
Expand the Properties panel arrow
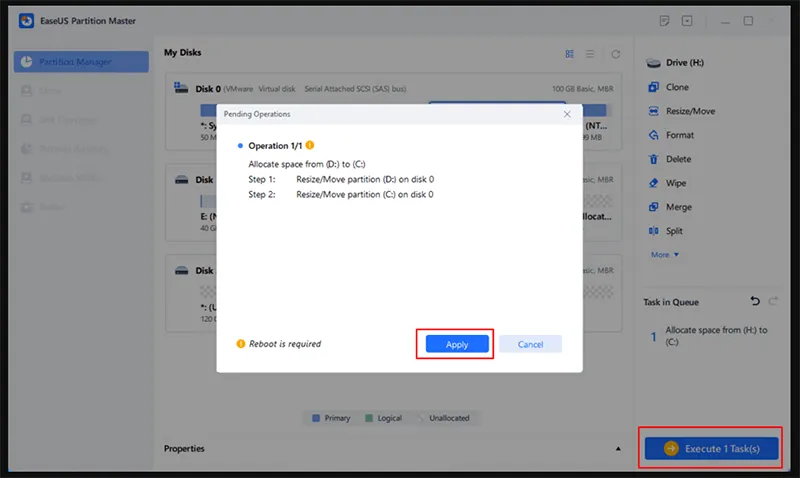pyautogui.click(x=618, y=449)
